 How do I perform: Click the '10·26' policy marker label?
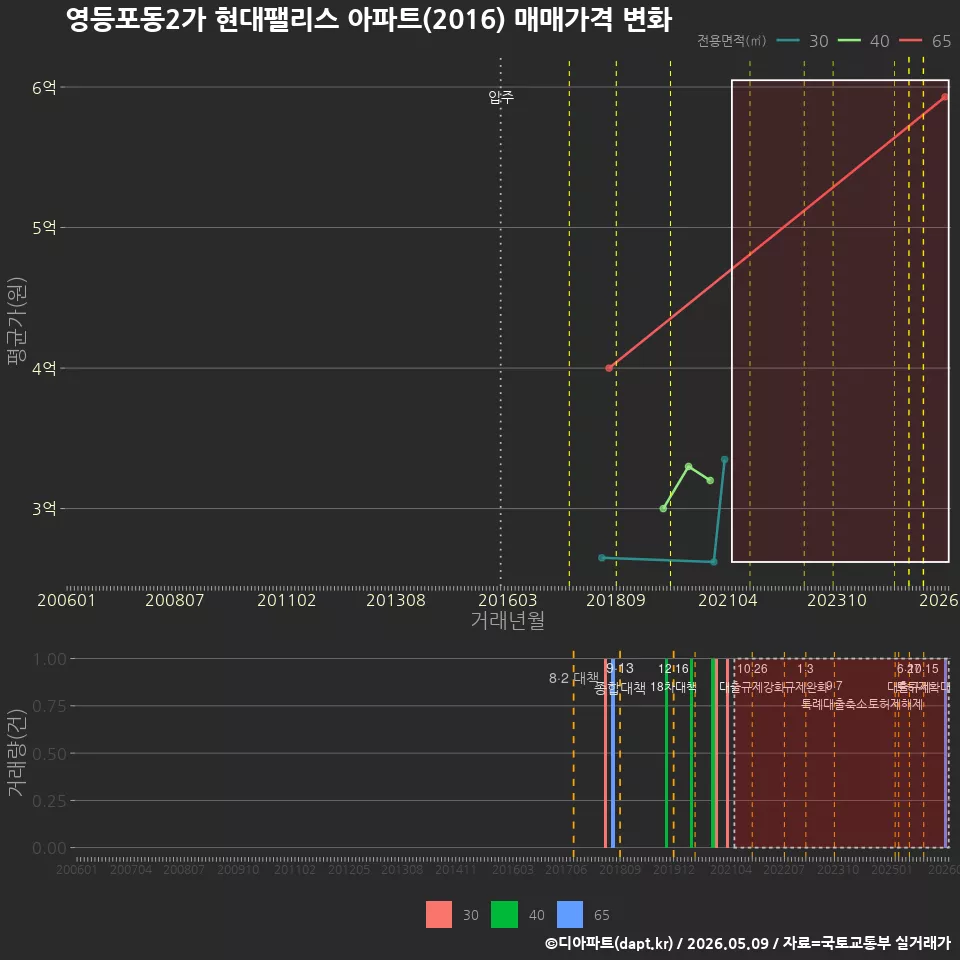(x=752, y=669)
